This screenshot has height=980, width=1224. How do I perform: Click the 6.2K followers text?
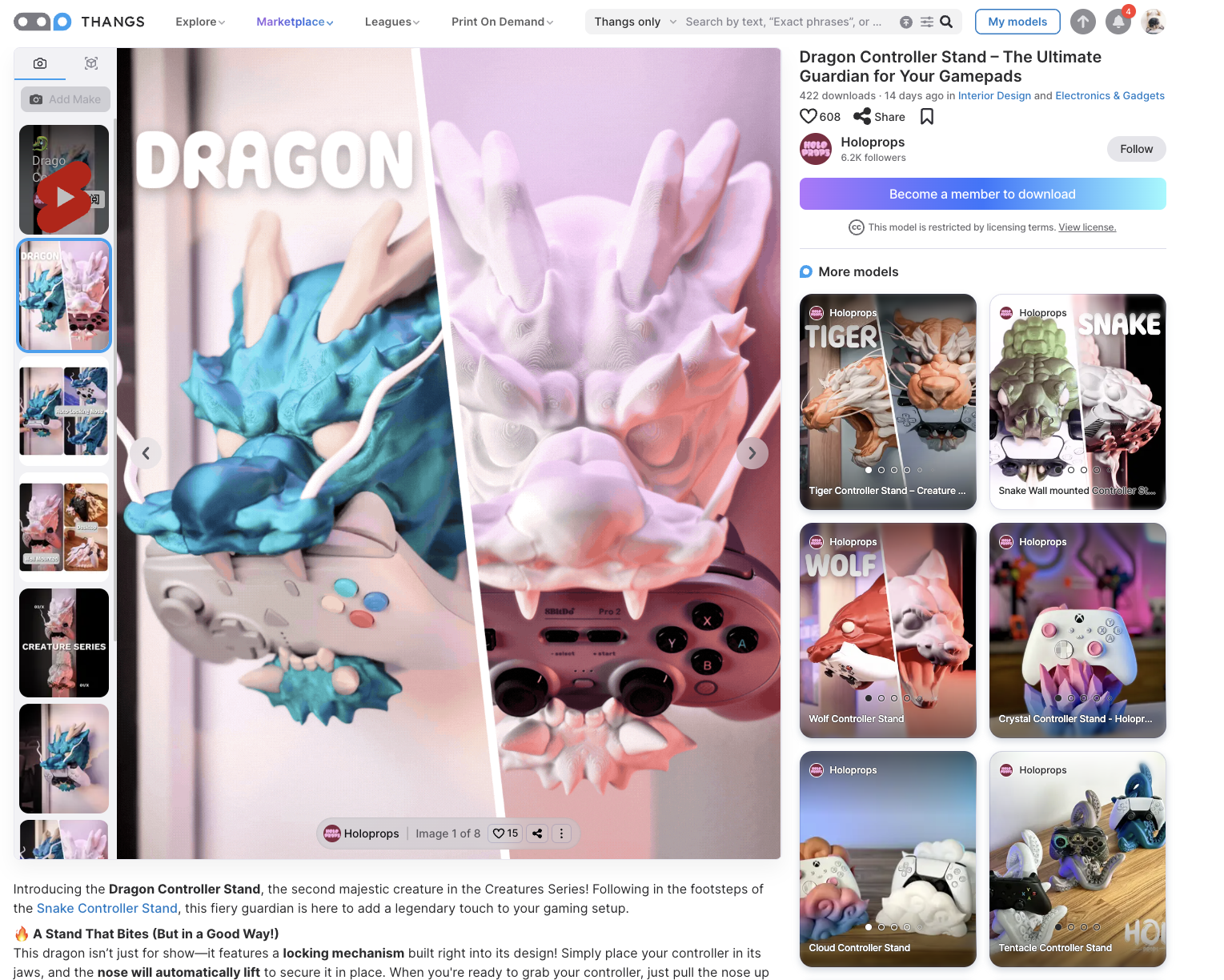click(x=873, y=158)
